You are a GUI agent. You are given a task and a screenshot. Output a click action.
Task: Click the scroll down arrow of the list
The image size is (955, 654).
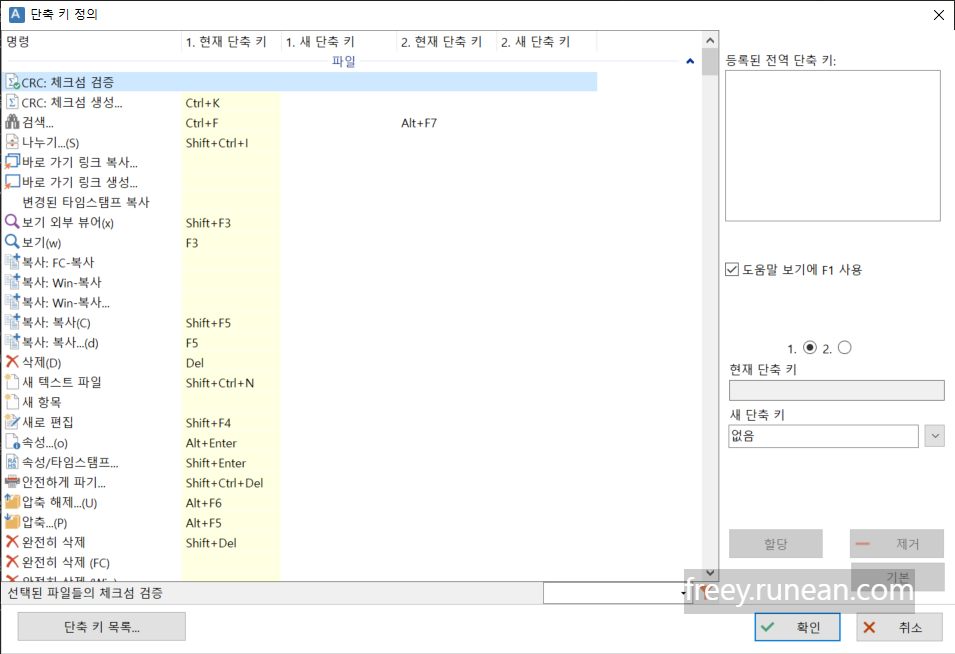(710, 572)
